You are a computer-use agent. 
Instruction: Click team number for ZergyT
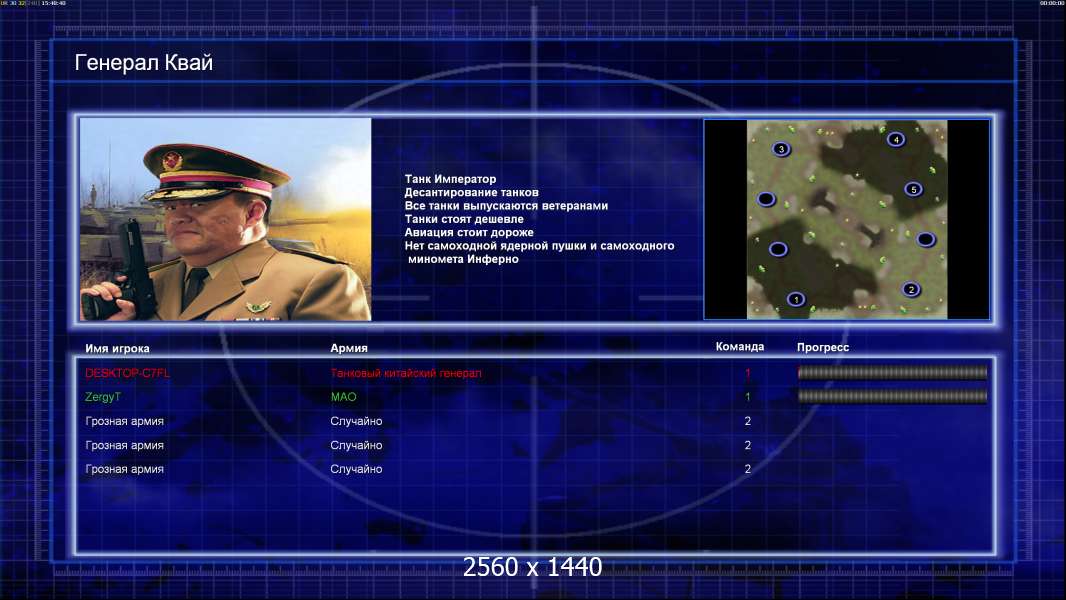(747, 397)
